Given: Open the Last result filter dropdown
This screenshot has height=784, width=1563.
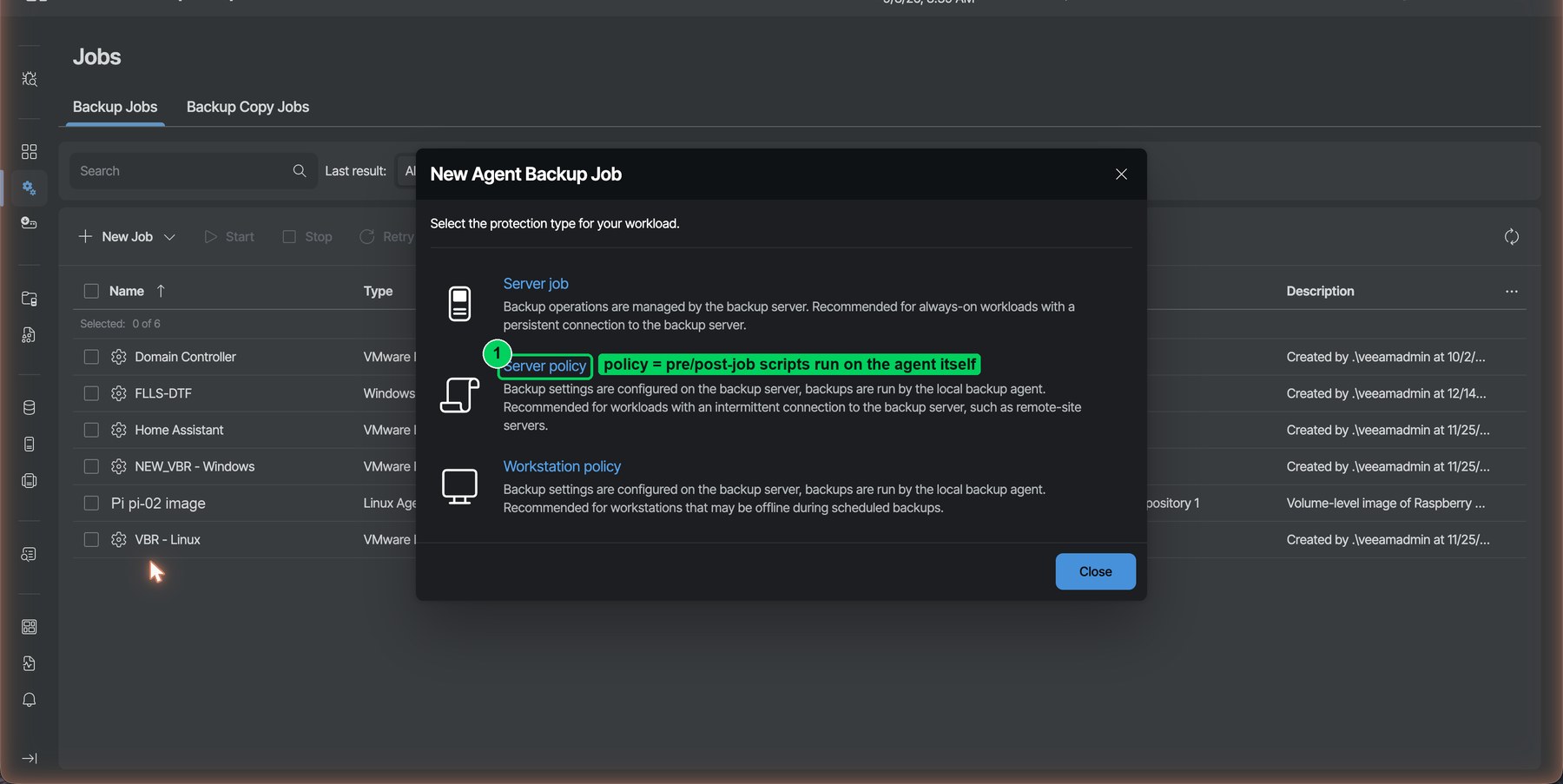Looking at the screenshot, I should 406,171.
